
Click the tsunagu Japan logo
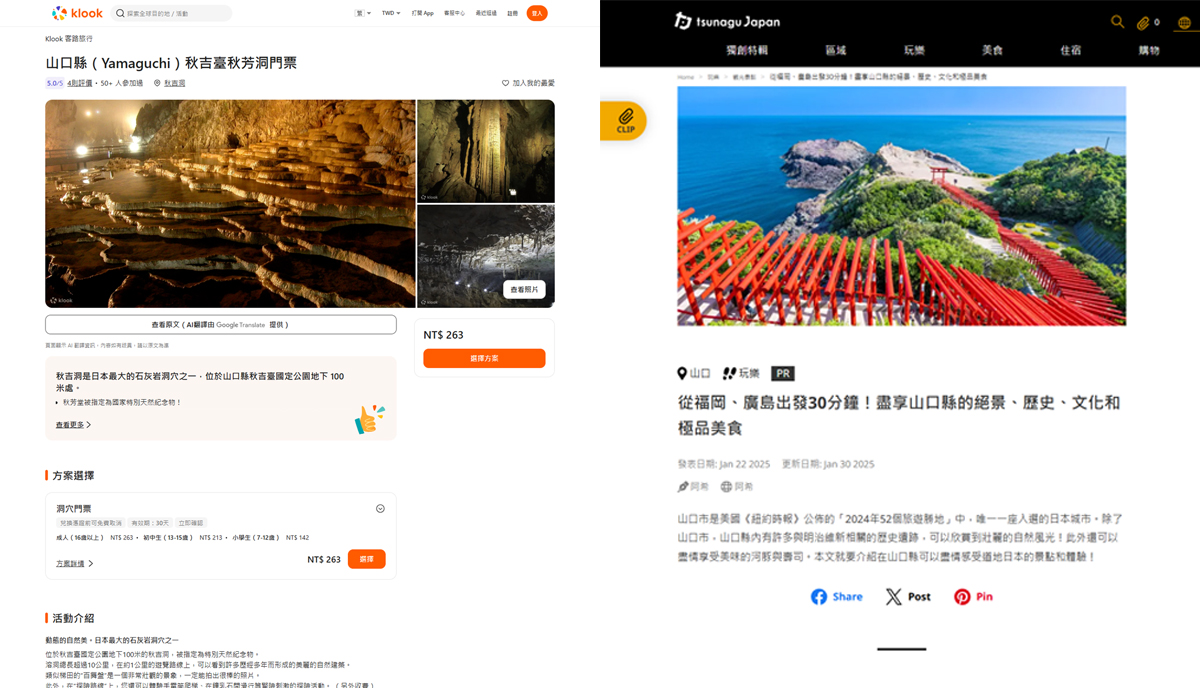tap(726, 21)
